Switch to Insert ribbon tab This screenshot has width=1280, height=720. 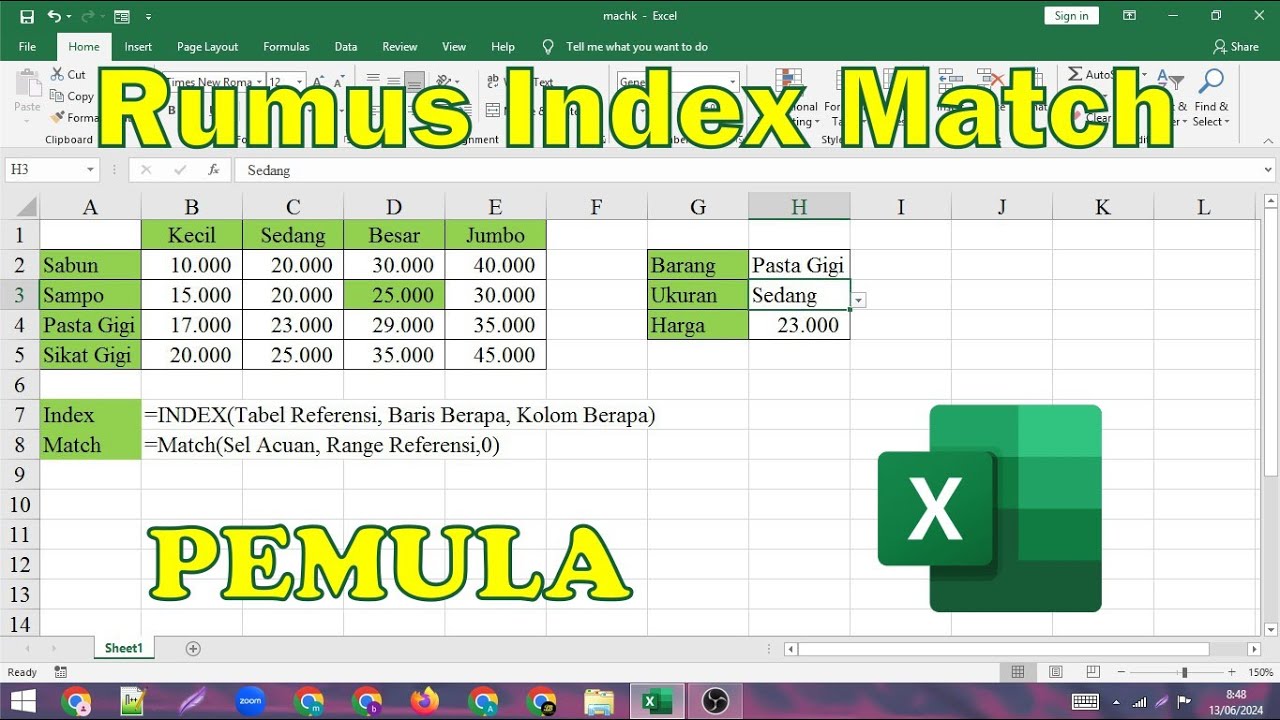(x=138, y=47)
